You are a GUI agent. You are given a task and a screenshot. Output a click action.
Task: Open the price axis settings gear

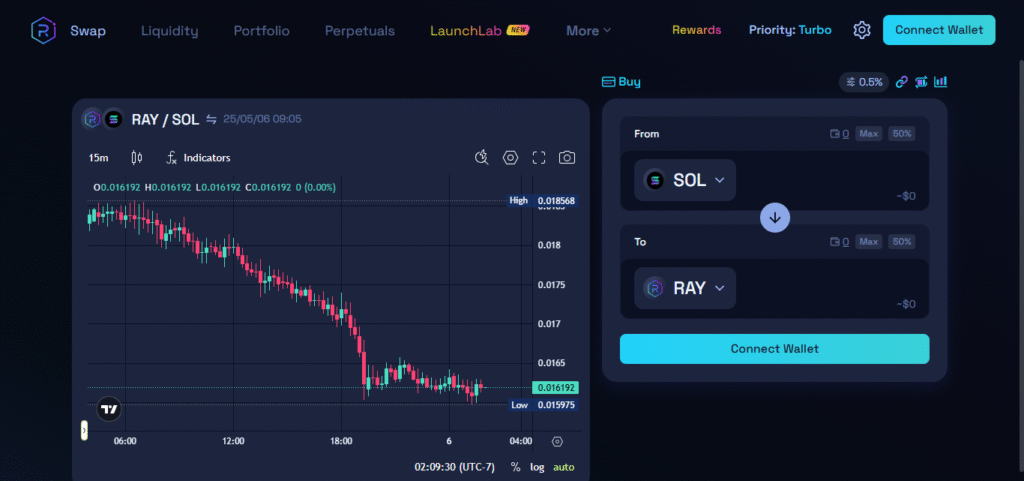tap(557, 442)
